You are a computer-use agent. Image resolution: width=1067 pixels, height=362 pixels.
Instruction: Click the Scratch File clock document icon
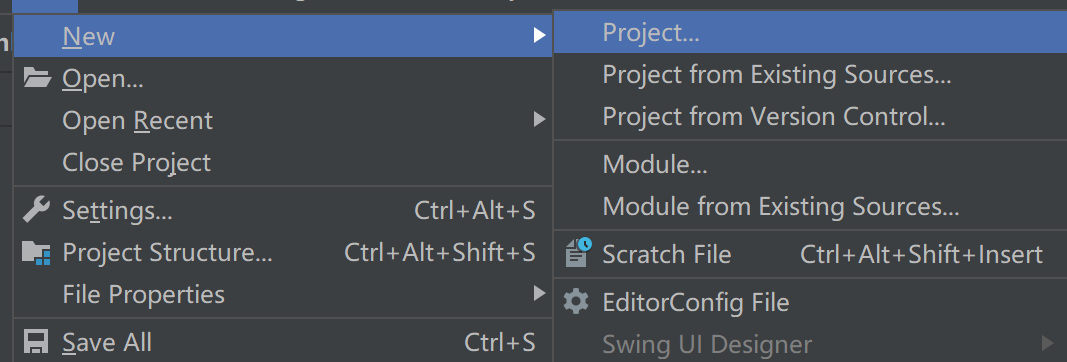(578, 252)
